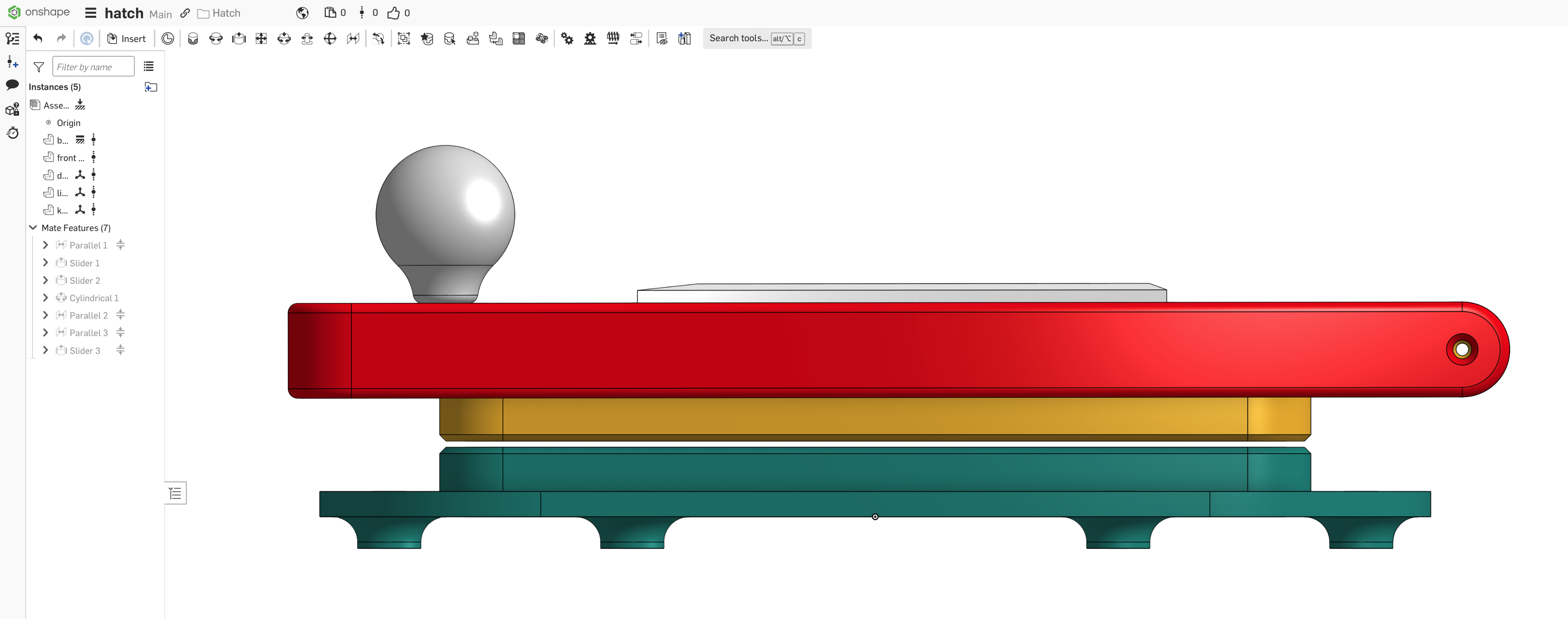The image size is (1568, 619).
Task: Click the Insert button
Action: (x=126, y=38)
